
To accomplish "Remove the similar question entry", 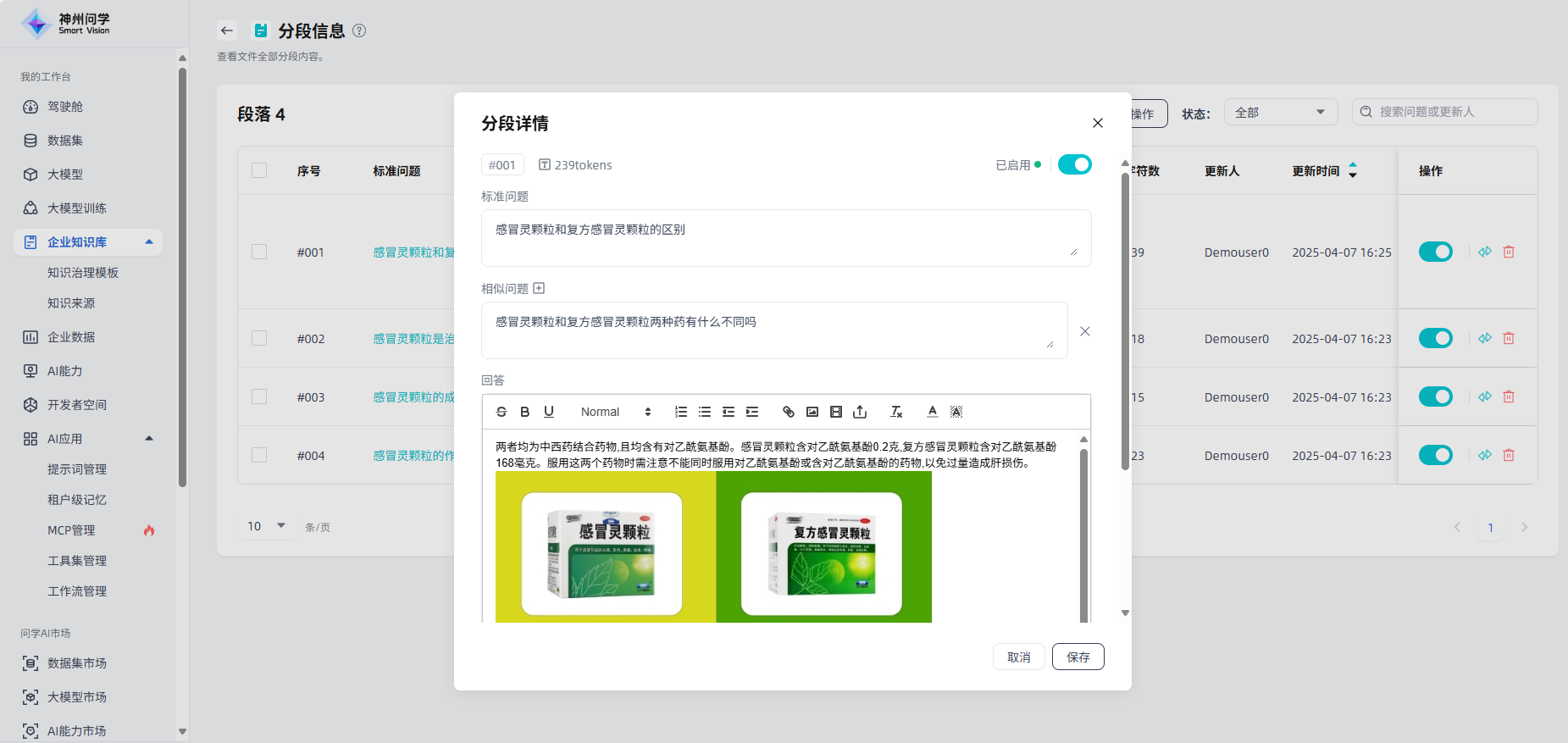I will coord(1085,331).
